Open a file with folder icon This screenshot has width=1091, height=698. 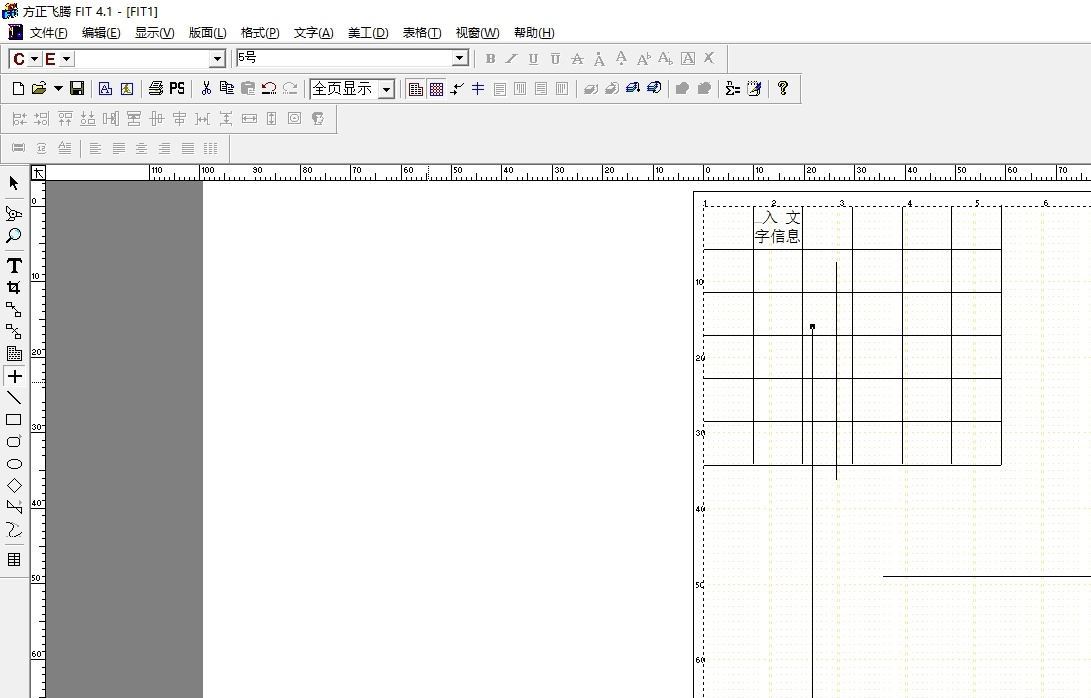(x=39, y=88)
